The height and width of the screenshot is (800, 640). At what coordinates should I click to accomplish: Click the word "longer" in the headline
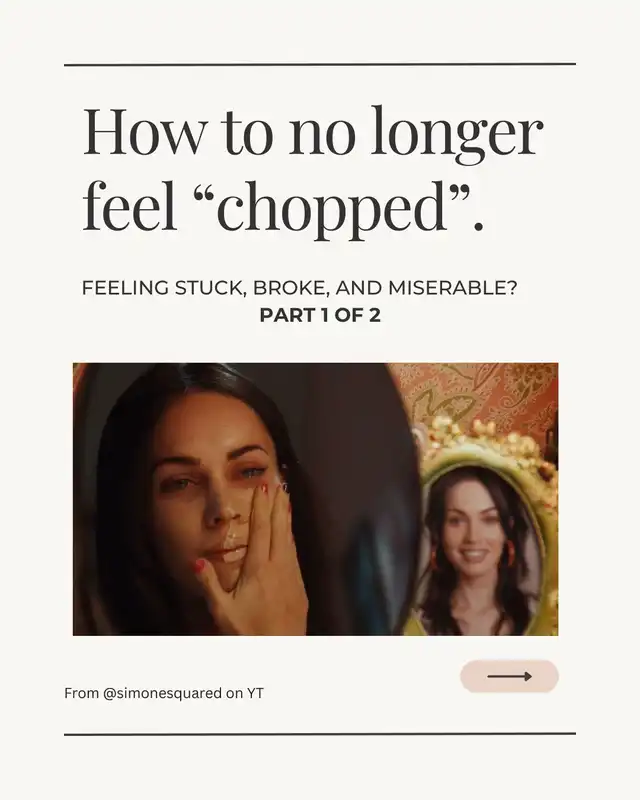457,134
